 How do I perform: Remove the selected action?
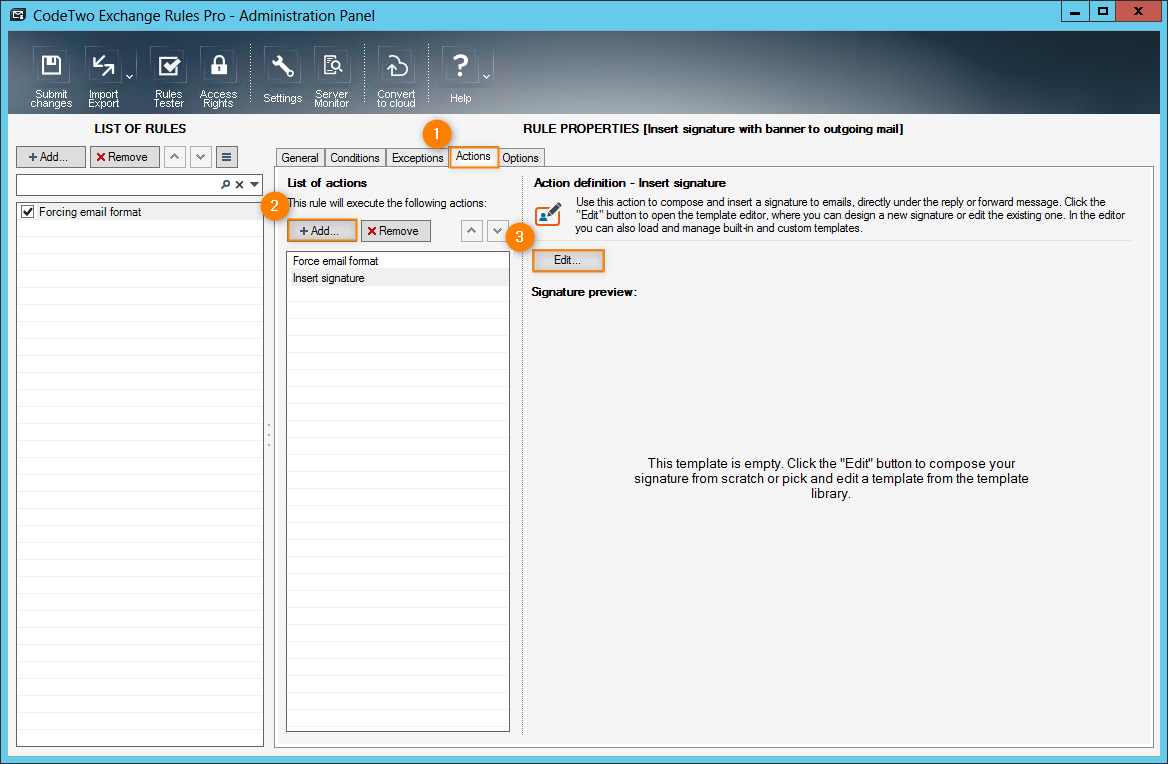(396, 231)
